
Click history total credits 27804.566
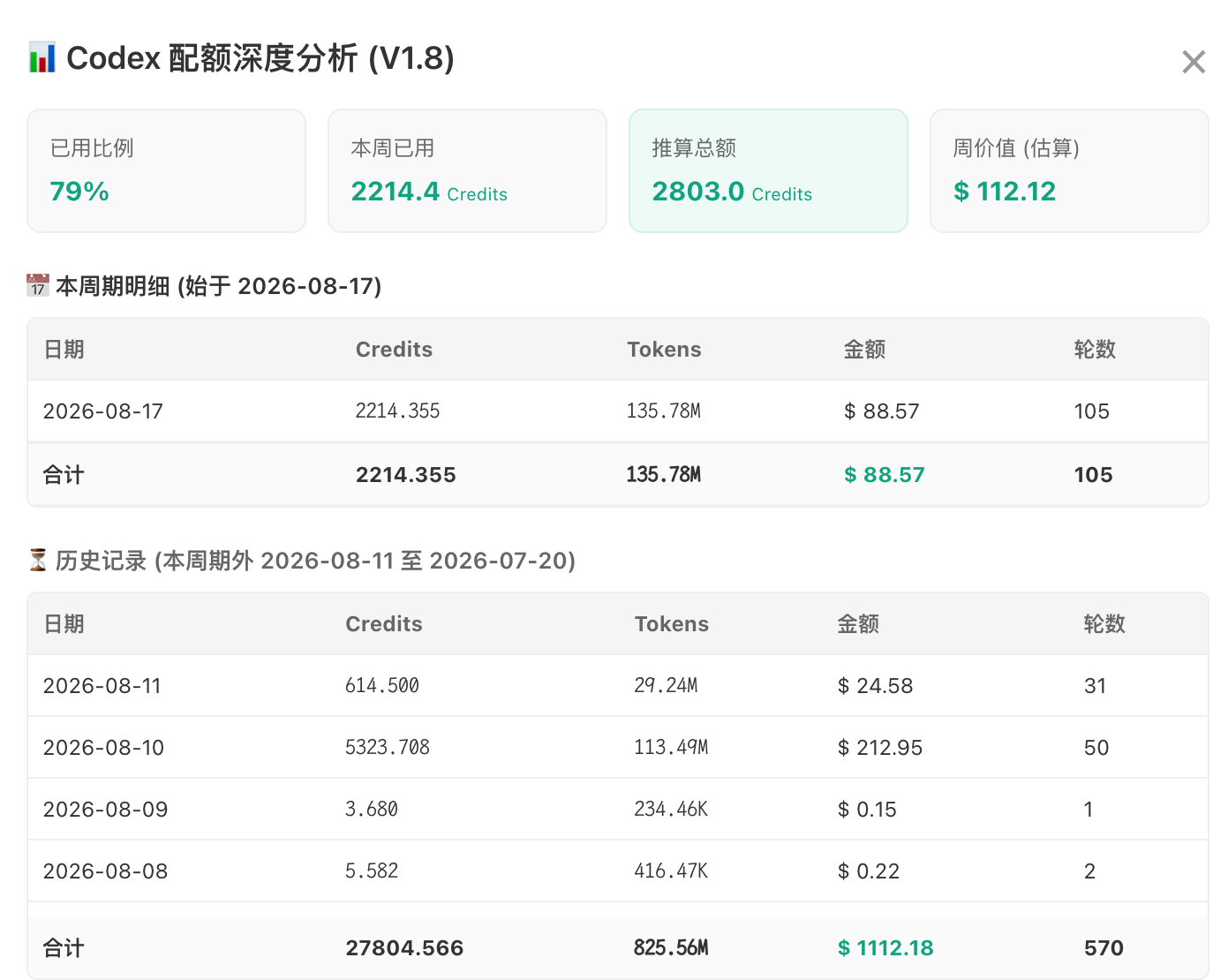404,948
